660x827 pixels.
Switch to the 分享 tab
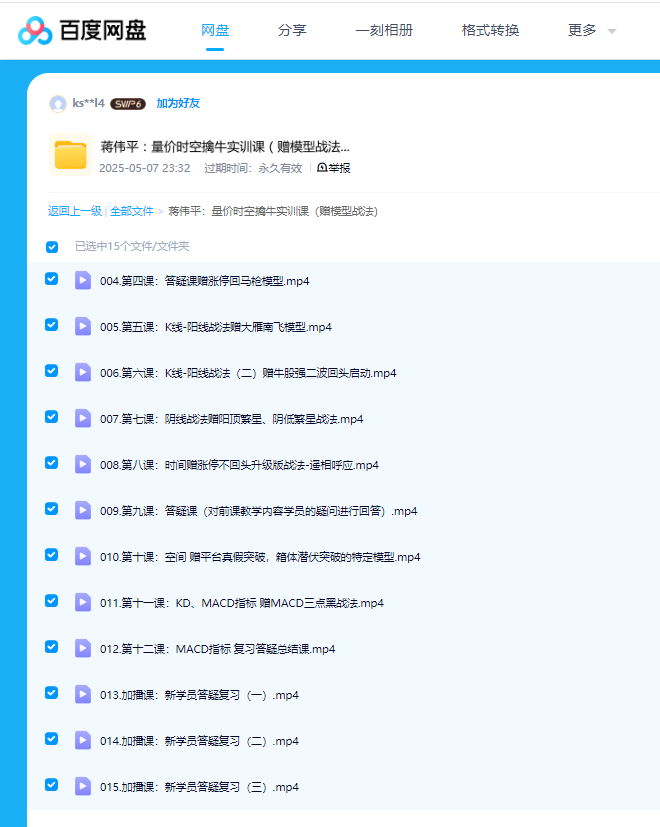pos(292,30)
